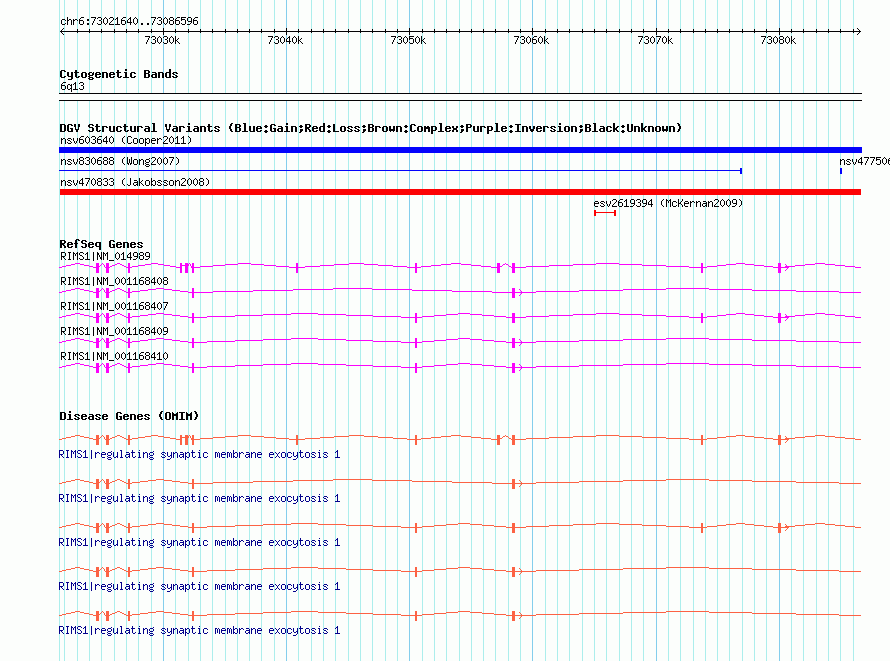
Task: Select the DGV Structural Variants track title
Action: (x=371, y=128)
